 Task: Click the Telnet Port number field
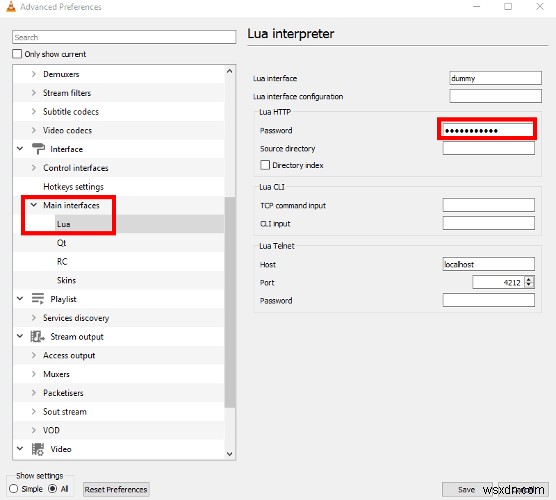[x=498, y=282]
